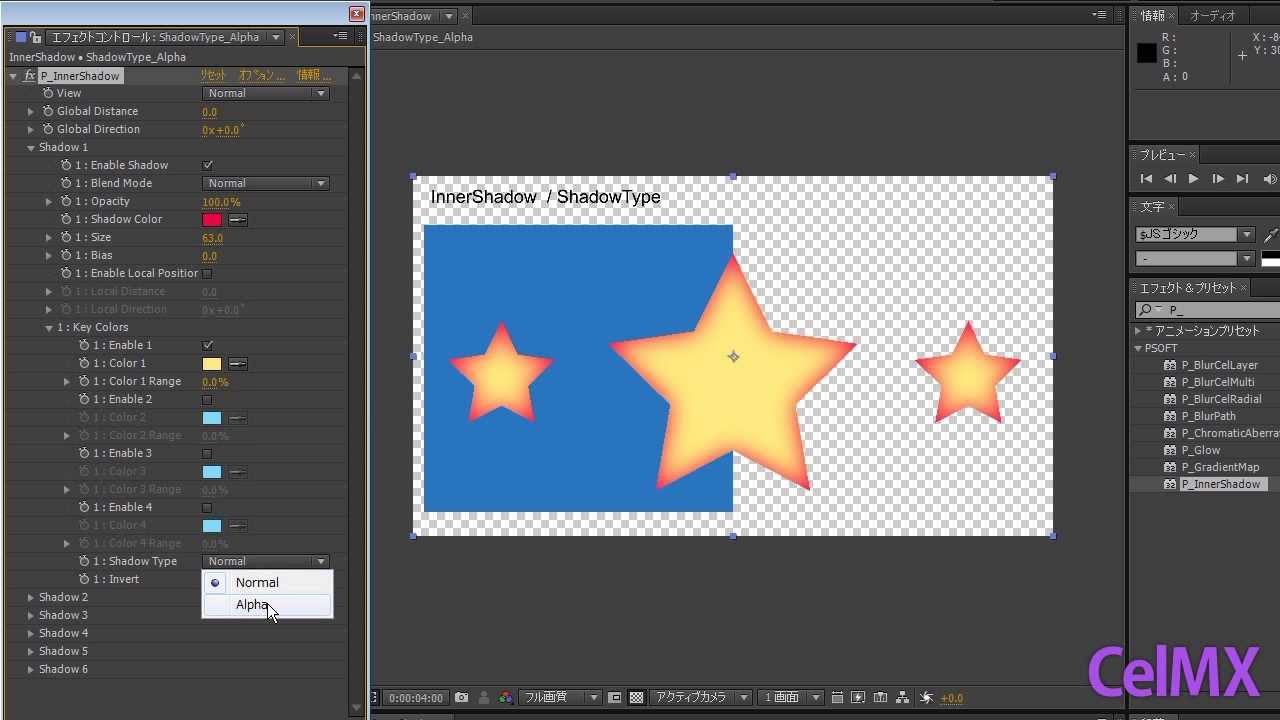
Task: Select the エフェクト＆プリセット panel tab
Action: [1188, 288]
